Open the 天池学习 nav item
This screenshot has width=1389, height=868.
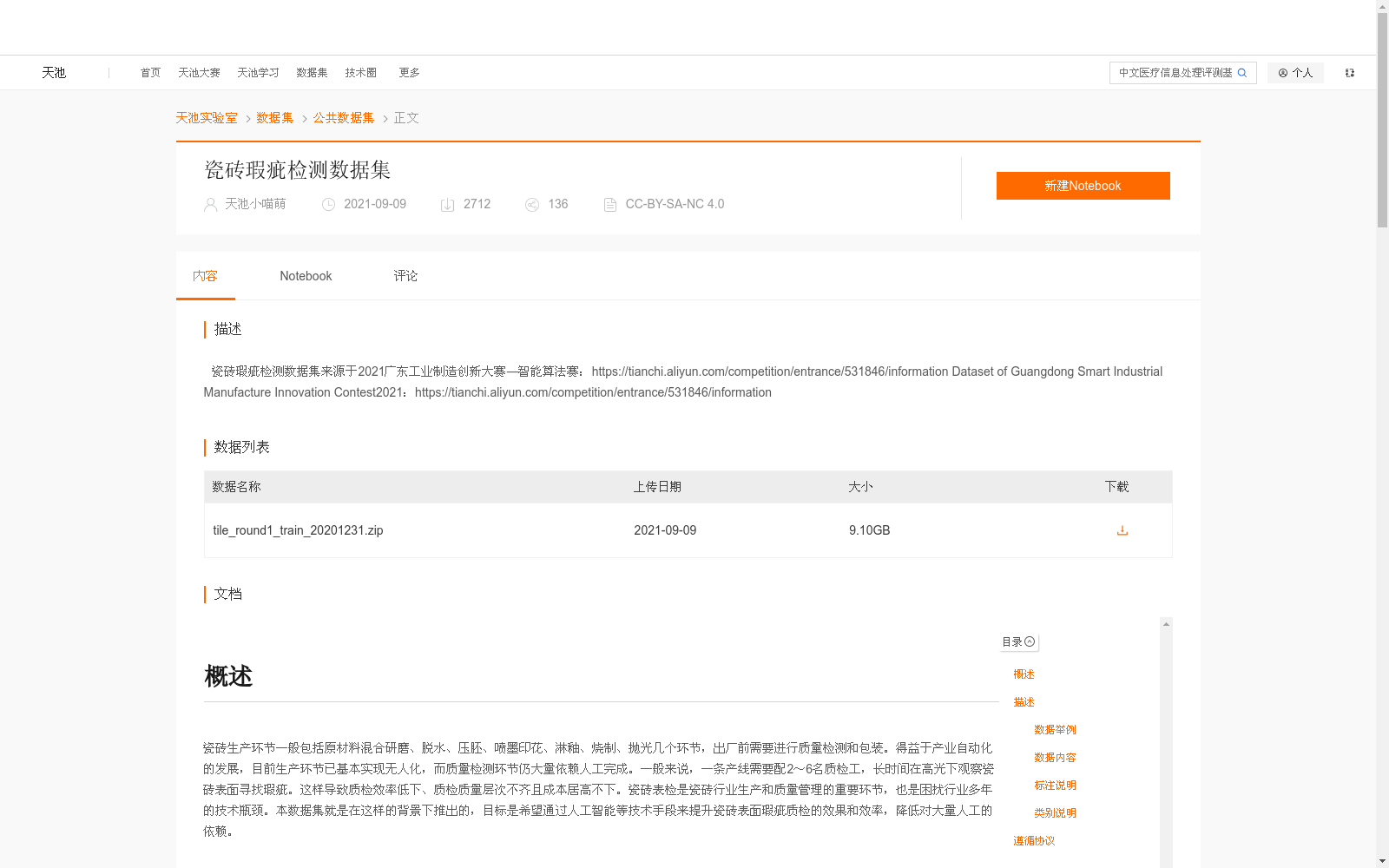[258, 73]
